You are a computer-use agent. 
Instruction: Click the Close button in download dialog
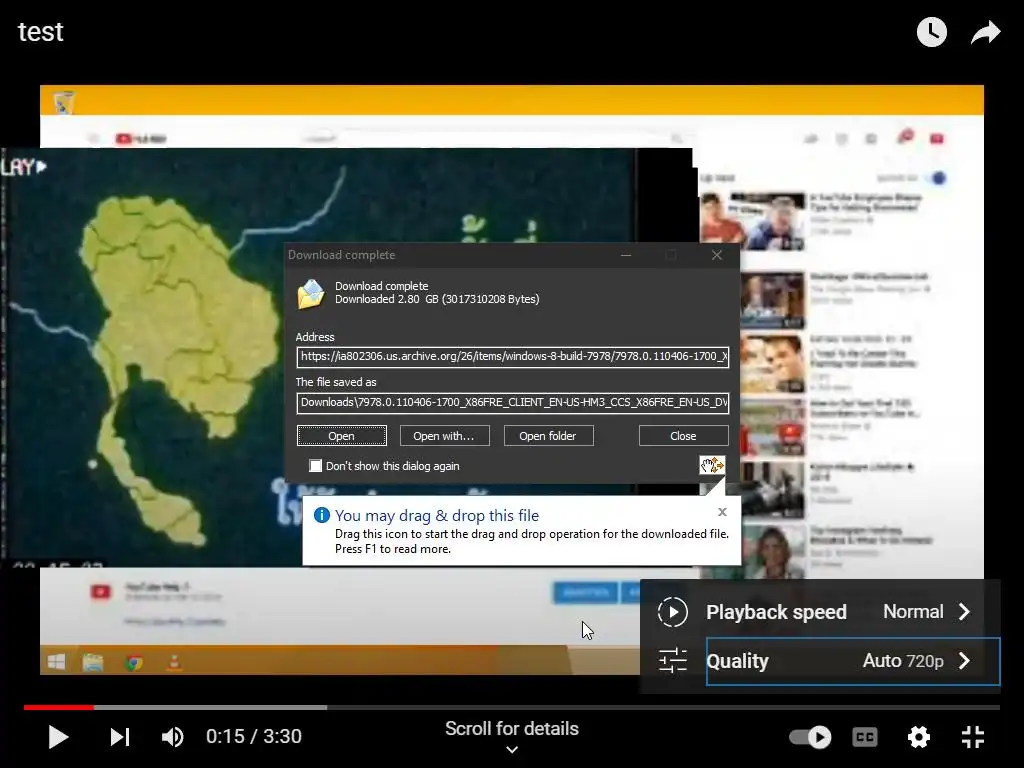[683, 436]
